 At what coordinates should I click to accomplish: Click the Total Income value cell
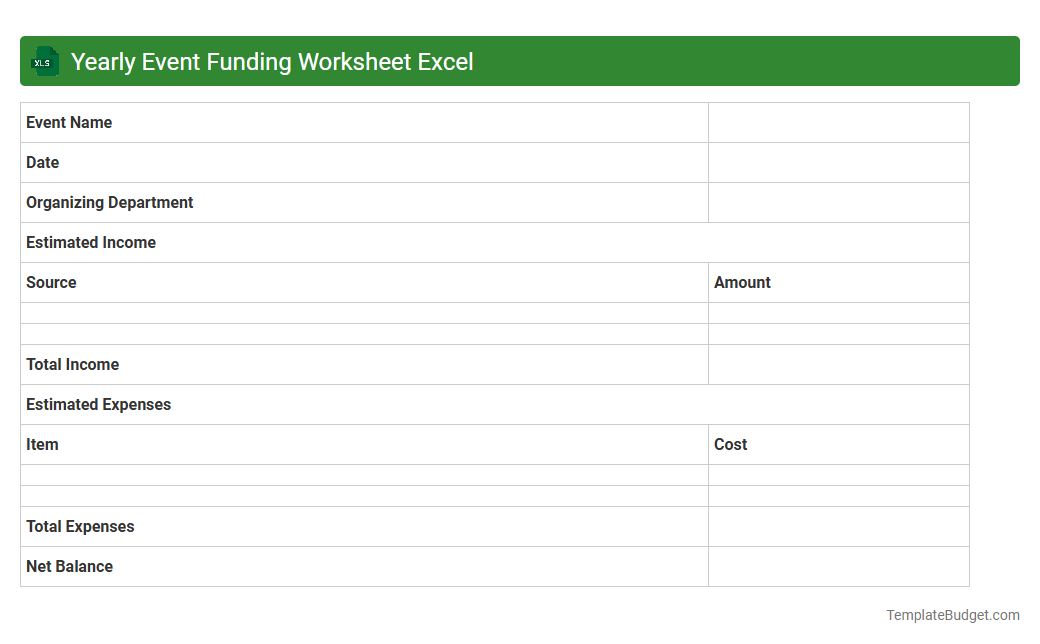838,364
